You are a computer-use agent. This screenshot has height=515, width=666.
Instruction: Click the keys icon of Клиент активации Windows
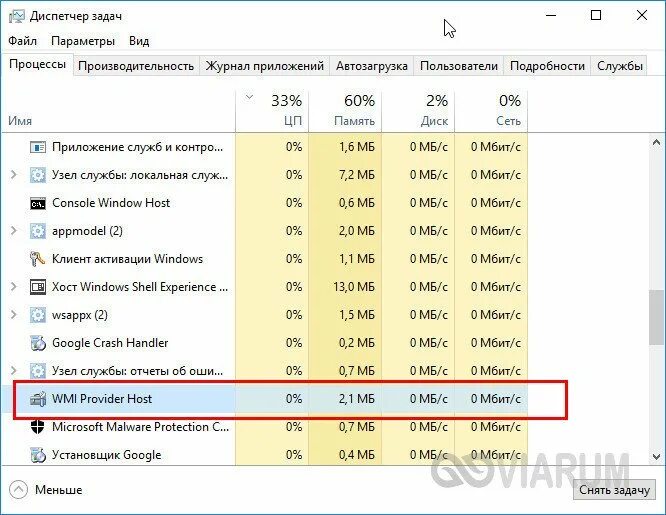37,259
